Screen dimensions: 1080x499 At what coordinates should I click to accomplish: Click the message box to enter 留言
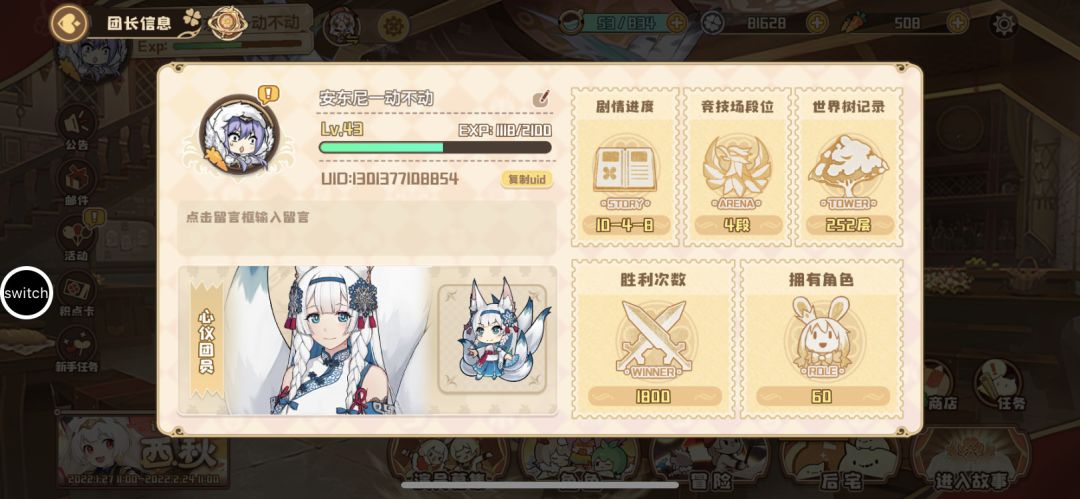point(366,228)
